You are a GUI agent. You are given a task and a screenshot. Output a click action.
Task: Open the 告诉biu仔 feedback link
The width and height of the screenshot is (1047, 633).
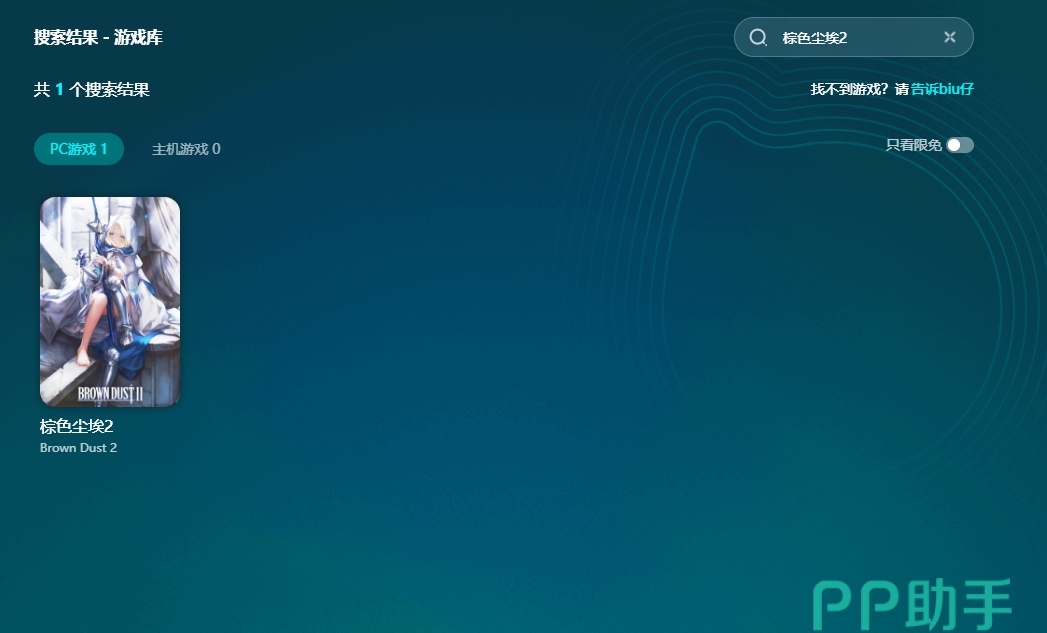coord(942,89)
